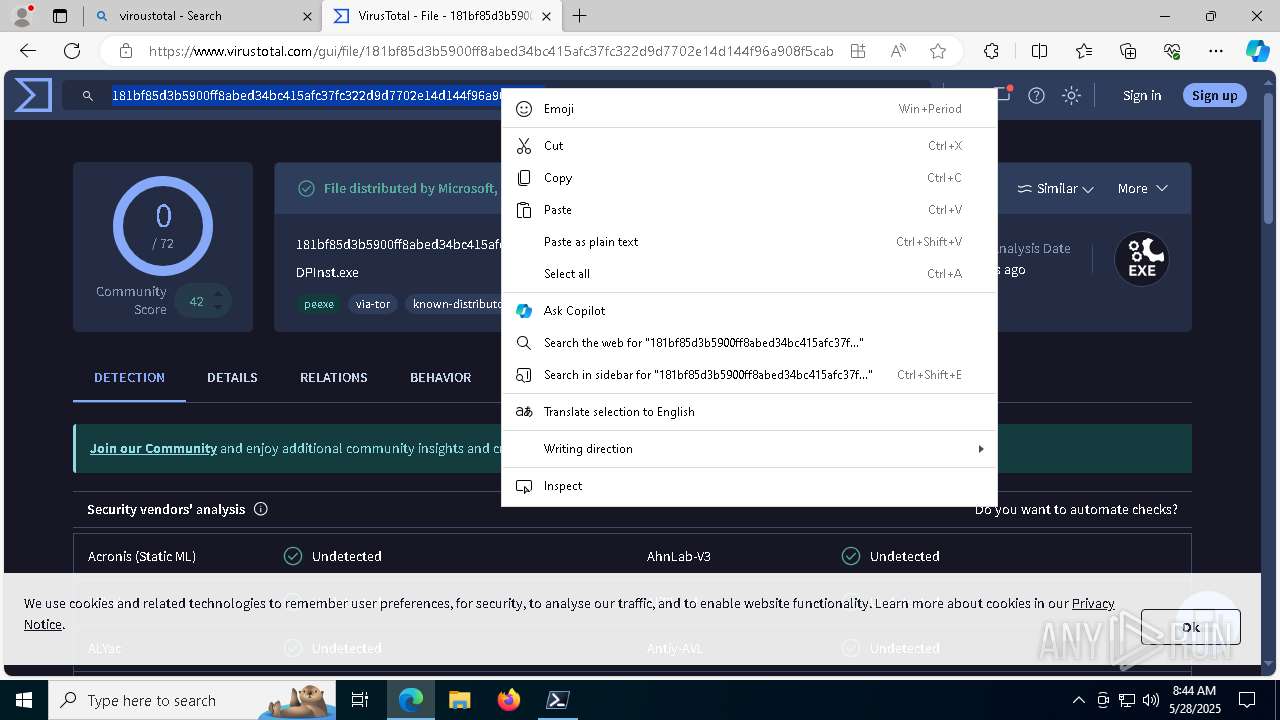Click the Ok button on the cookie banner
This screenshot has width=1280, height=720.
1190,627
